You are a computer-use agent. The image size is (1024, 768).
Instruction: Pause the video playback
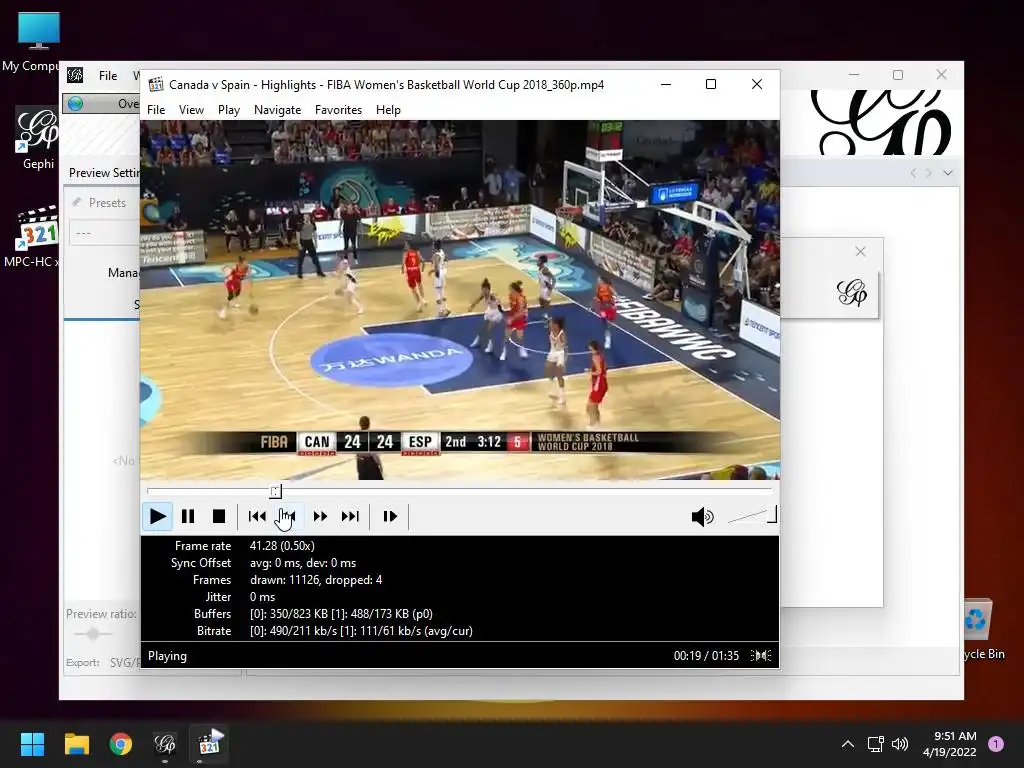[x=188, y=517]
